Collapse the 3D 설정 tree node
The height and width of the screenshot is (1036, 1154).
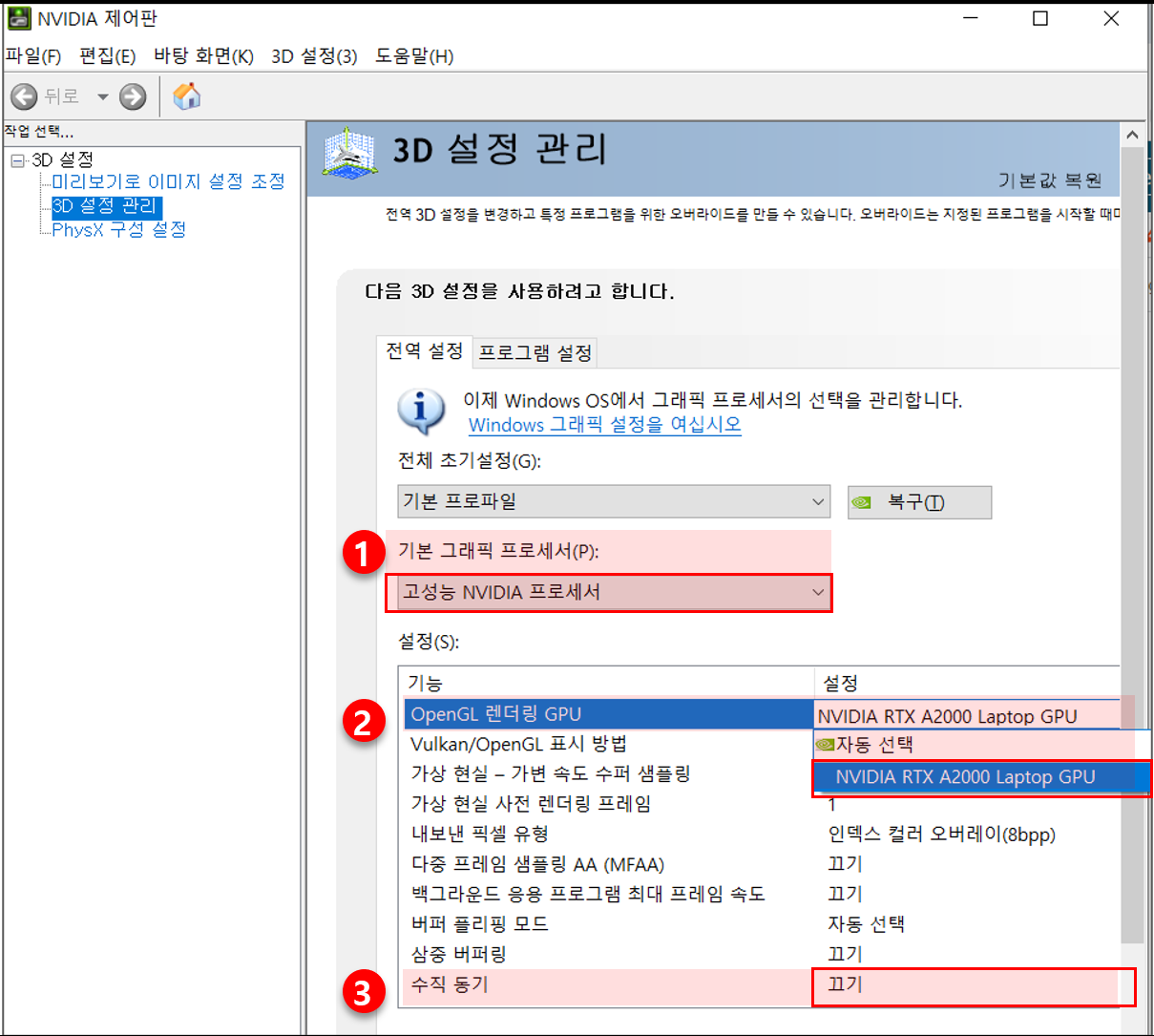[17, 160]
